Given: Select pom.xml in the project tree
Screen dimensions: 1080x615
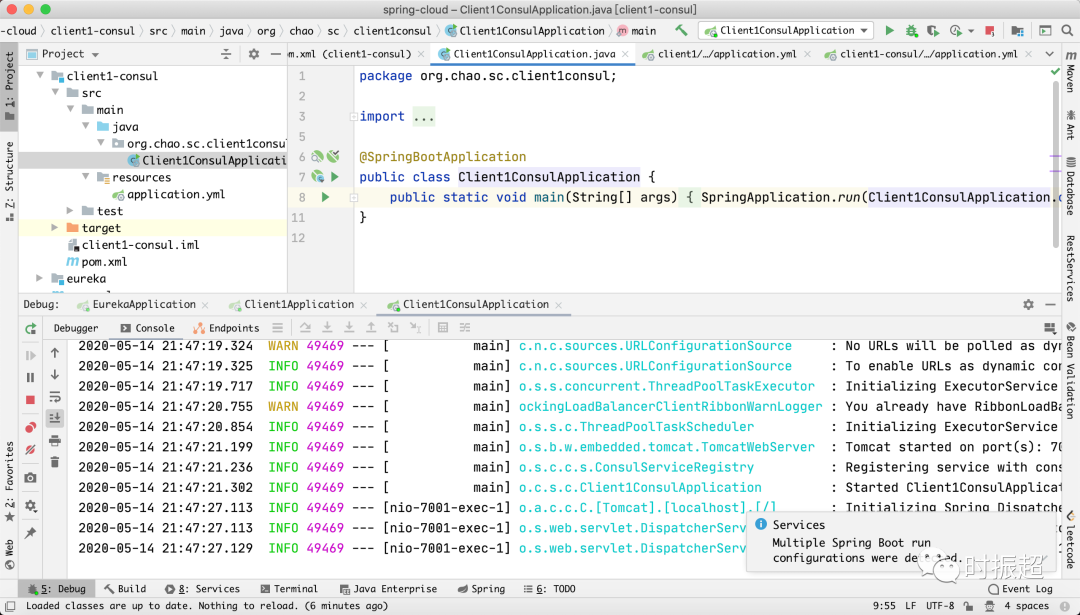Looking at the screenshot, I should (x=105, y=262).
